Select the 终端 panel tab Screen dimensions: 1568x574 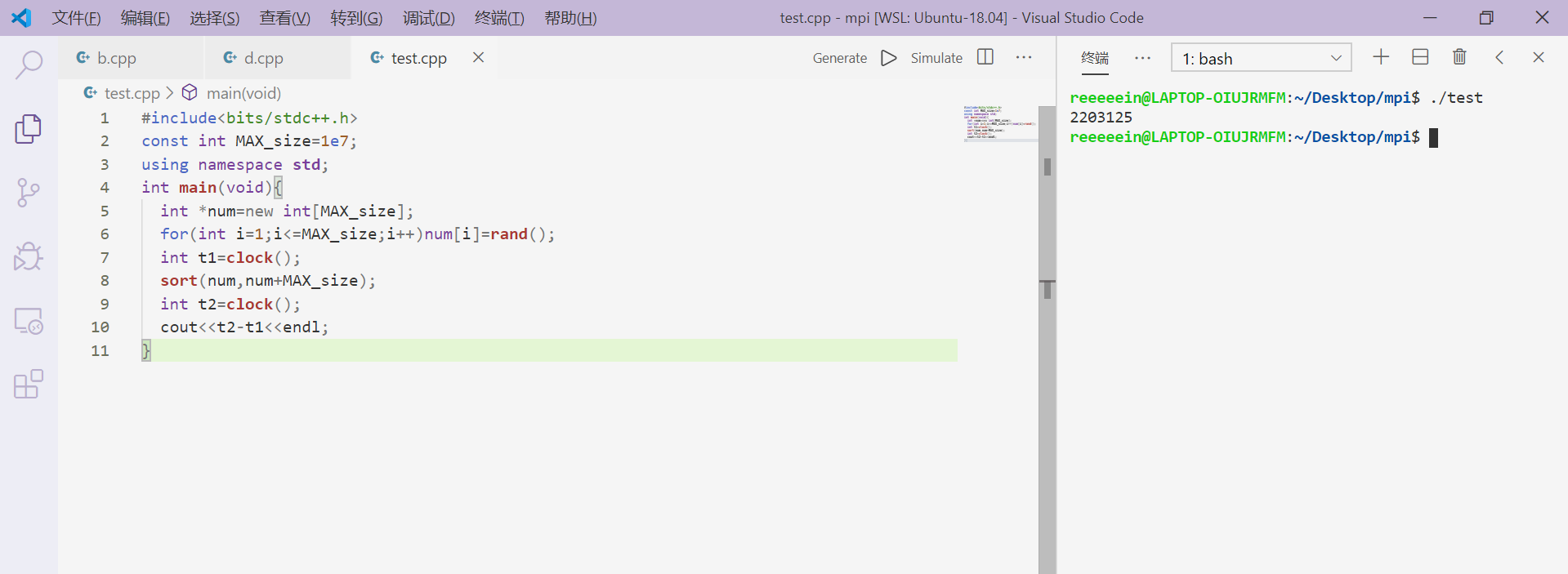click(1095, 58)
